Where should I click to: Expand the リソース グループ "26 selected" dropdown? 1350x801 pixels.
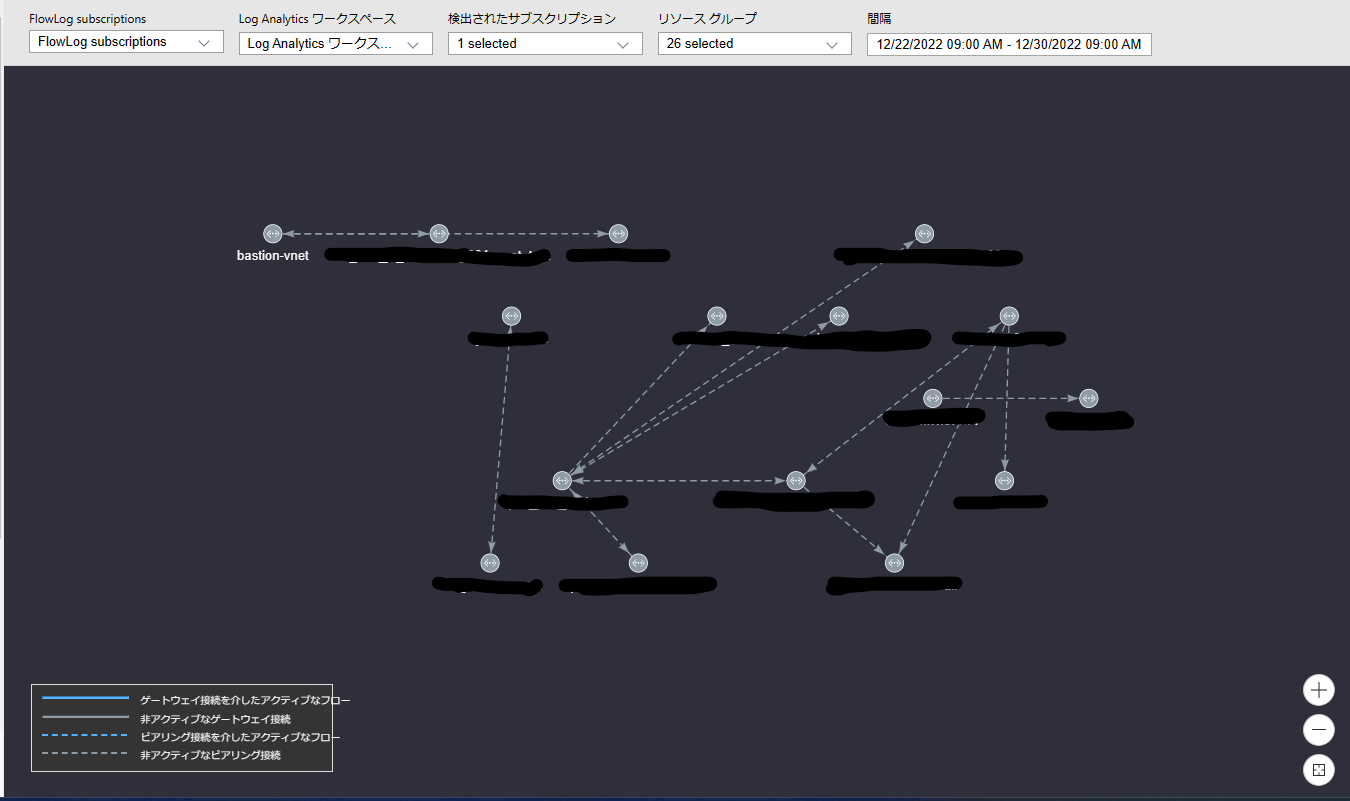click(x=755, y=43)
